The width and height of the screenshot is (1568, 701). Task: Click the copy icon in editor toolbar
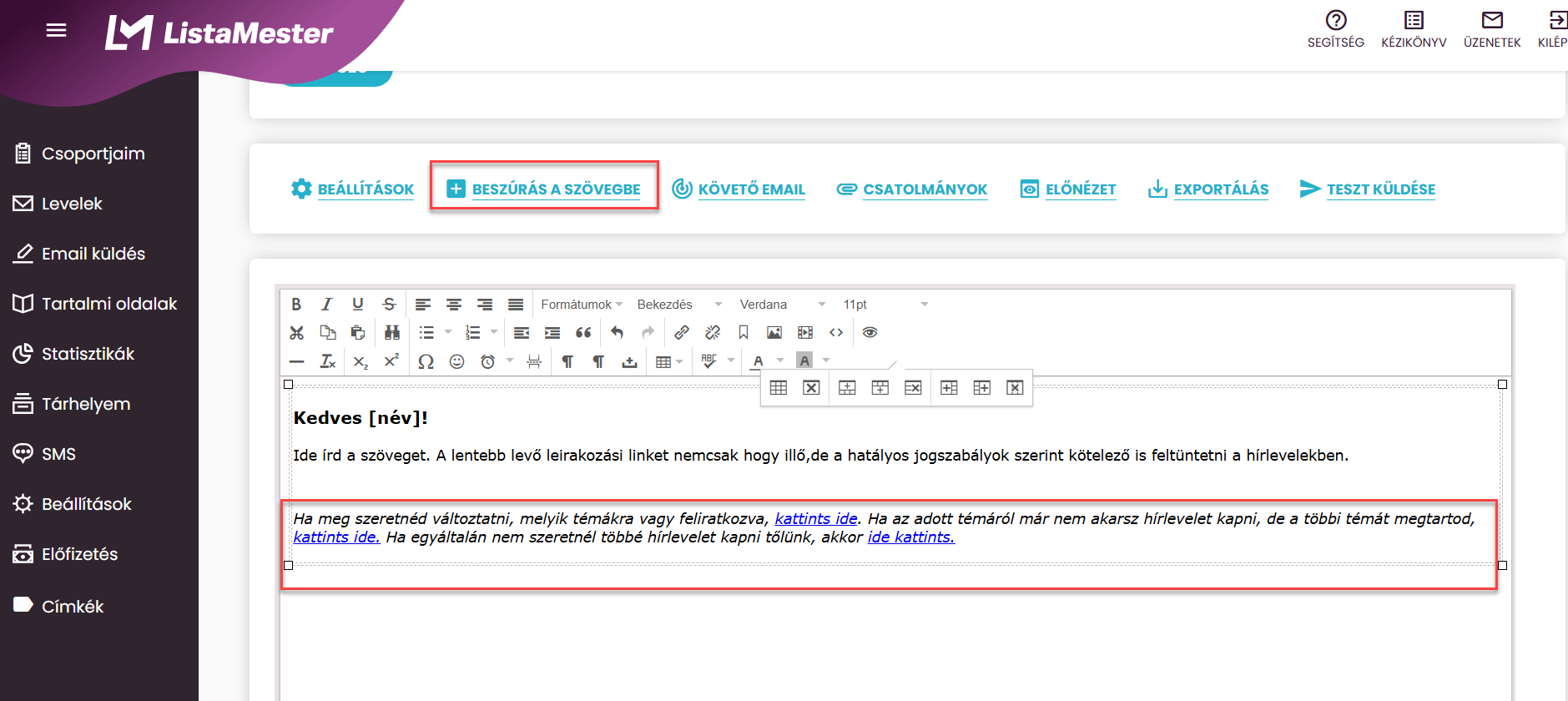(x=327, y=333)
